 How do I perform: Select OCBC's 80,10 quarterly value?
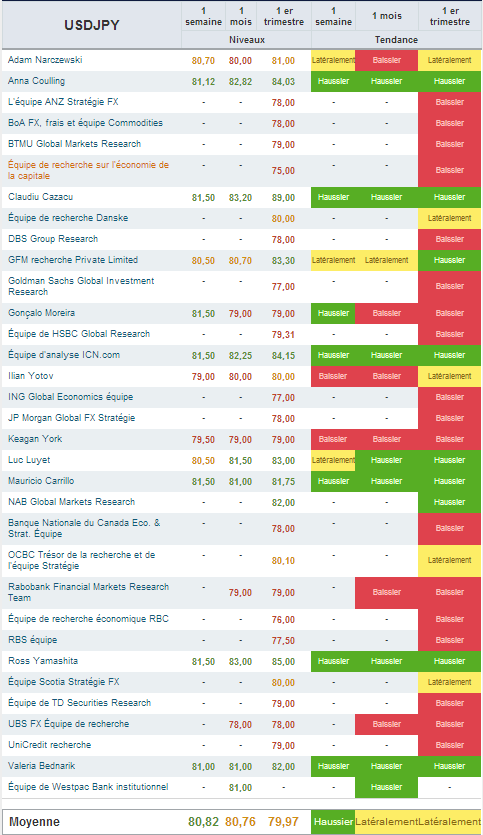pos(283,561)
